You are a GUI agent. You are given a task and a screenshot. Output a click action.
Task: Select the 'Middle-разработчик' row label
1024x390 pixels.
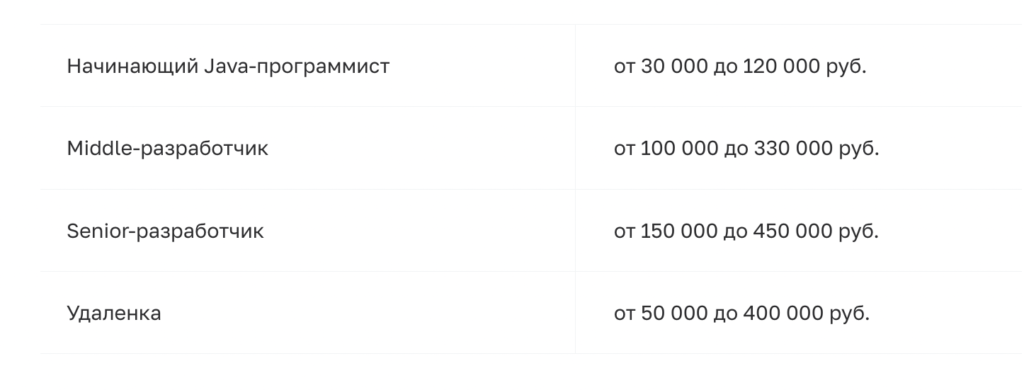(308, 148)
